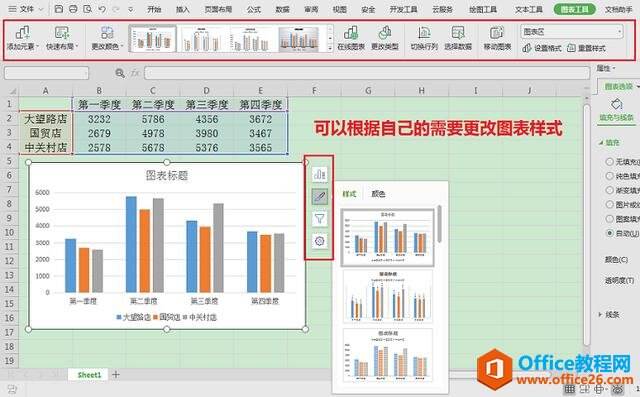Open the chart filter funnel button

click(x=320, y=219)
